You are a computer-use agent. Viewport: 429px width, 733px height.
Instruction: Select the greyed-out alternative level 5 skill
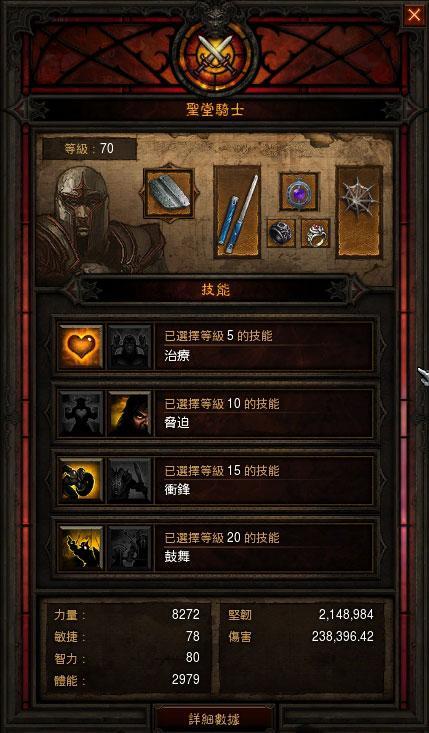click(130, 347)
